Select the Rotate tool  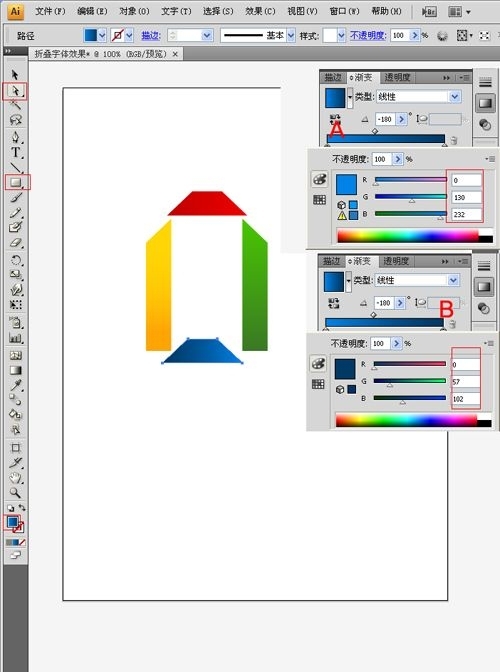(x=15, y=260)
